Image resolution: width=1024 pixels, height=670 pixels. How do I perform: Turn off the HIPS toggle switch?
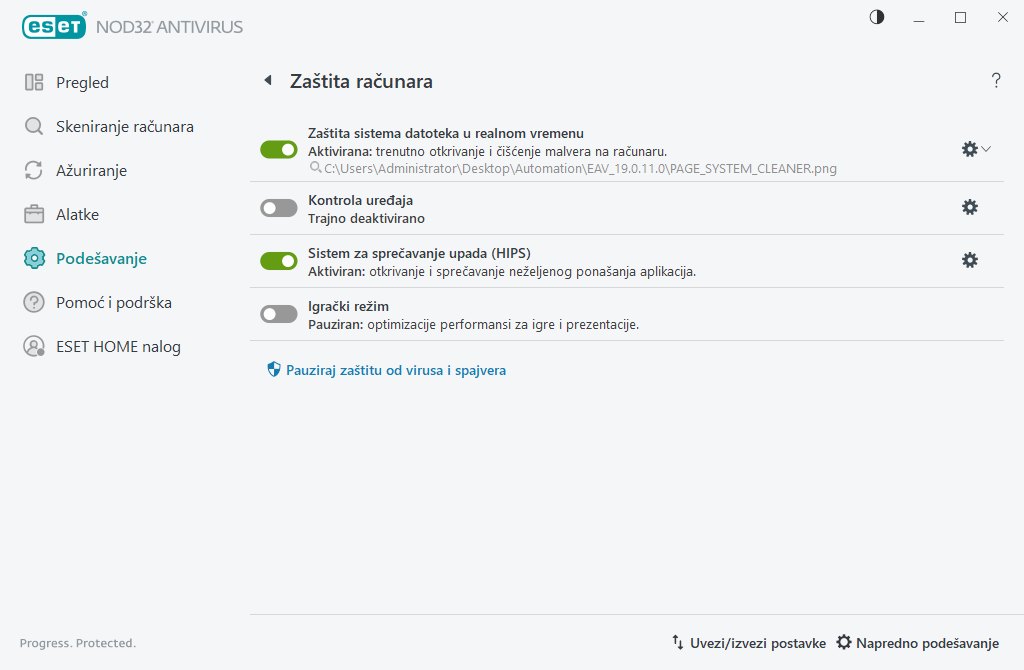click(x=279, y=261)
